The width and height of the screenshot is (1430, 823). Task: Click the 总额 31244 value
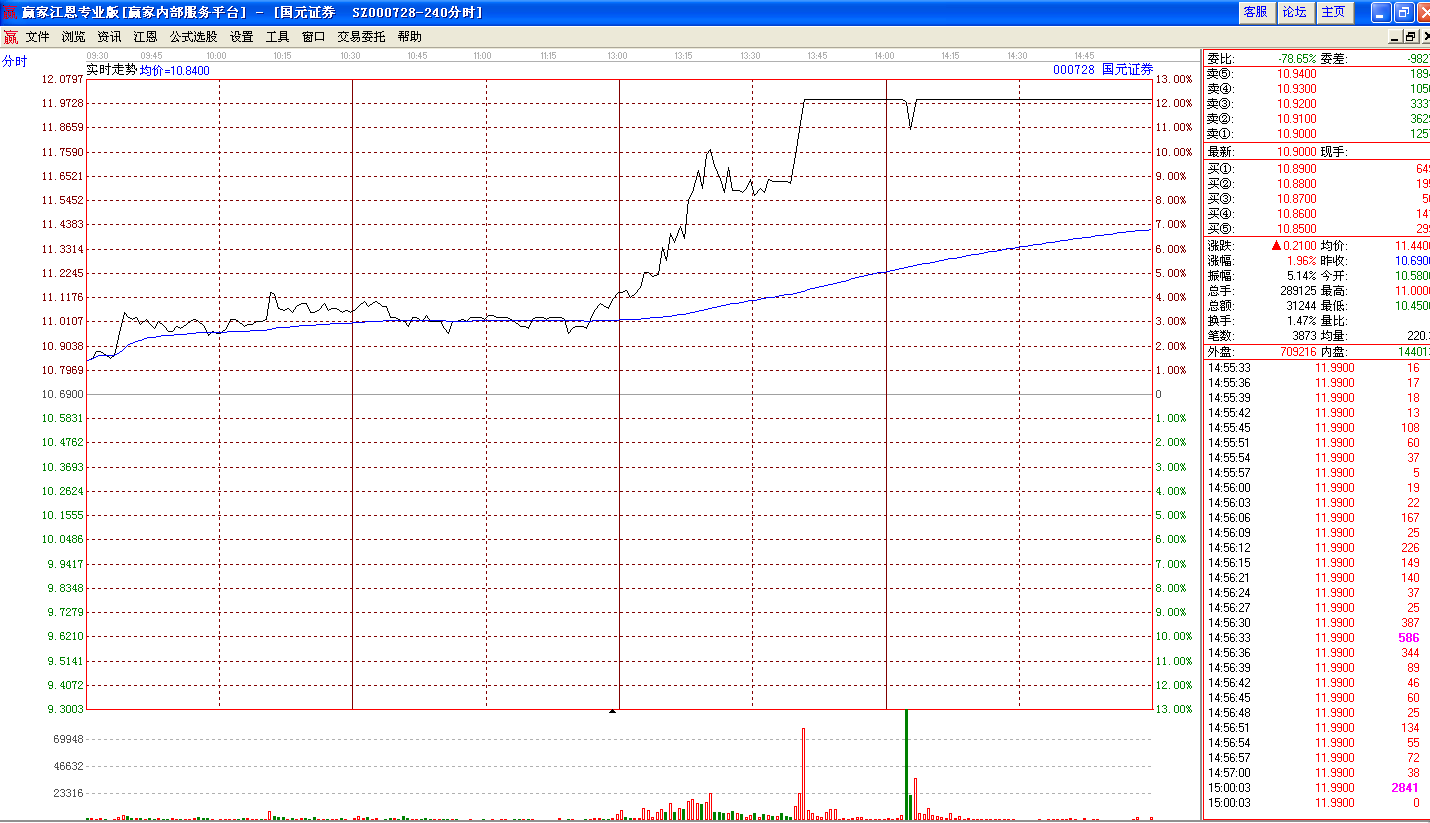[1301, 306]
